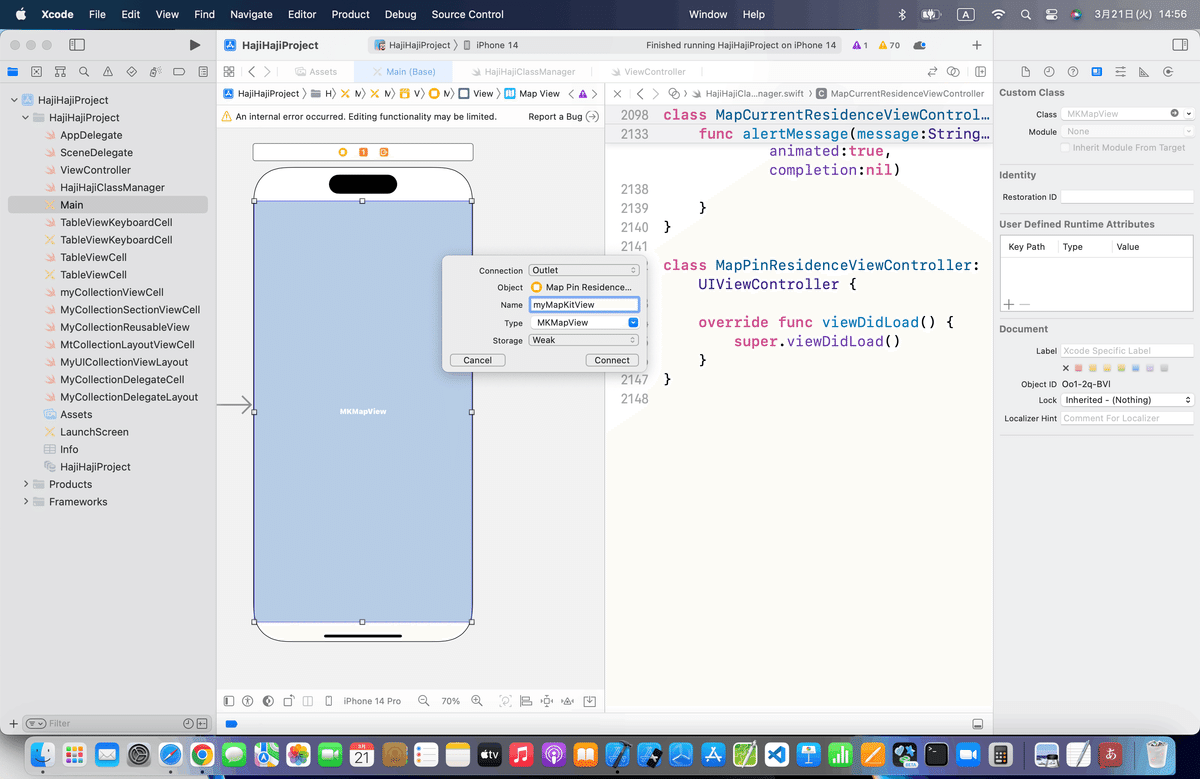
Task: Open the Source Control navigator
Action: pyautogui.click(x=37, y=72)
